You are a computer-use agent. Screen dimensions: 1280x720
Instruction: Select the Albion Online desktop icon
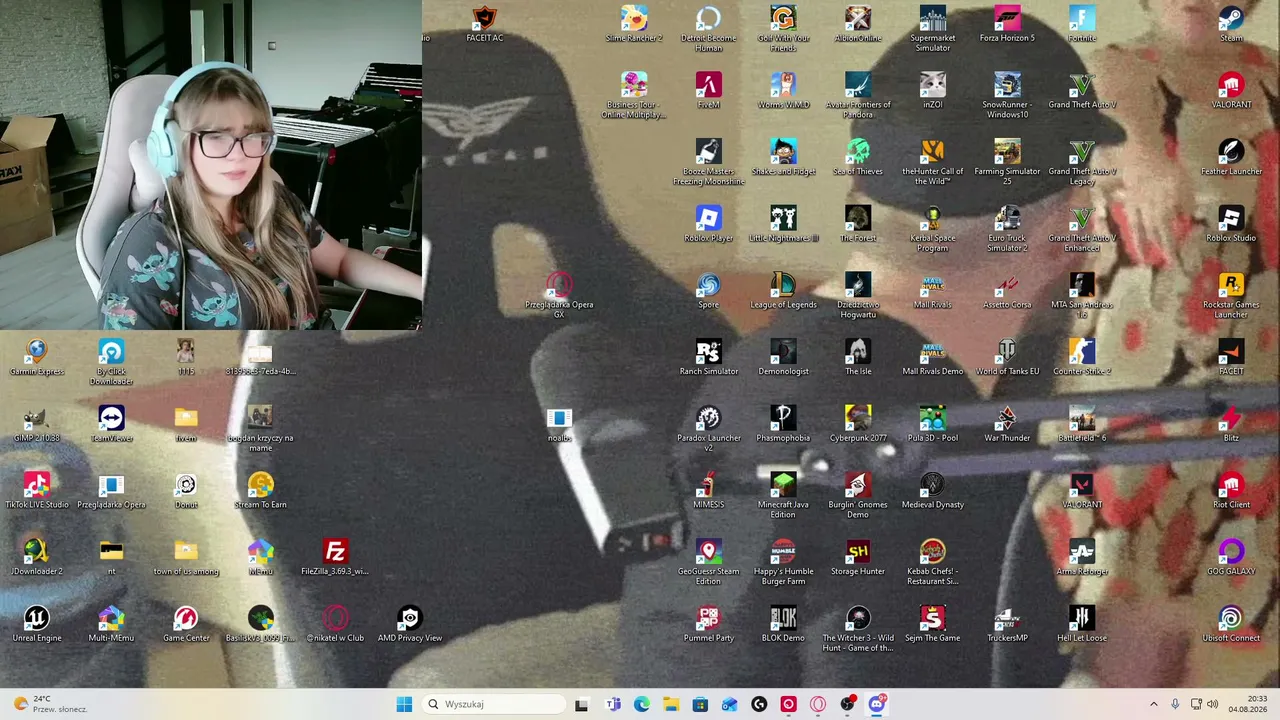coord(858,25)
